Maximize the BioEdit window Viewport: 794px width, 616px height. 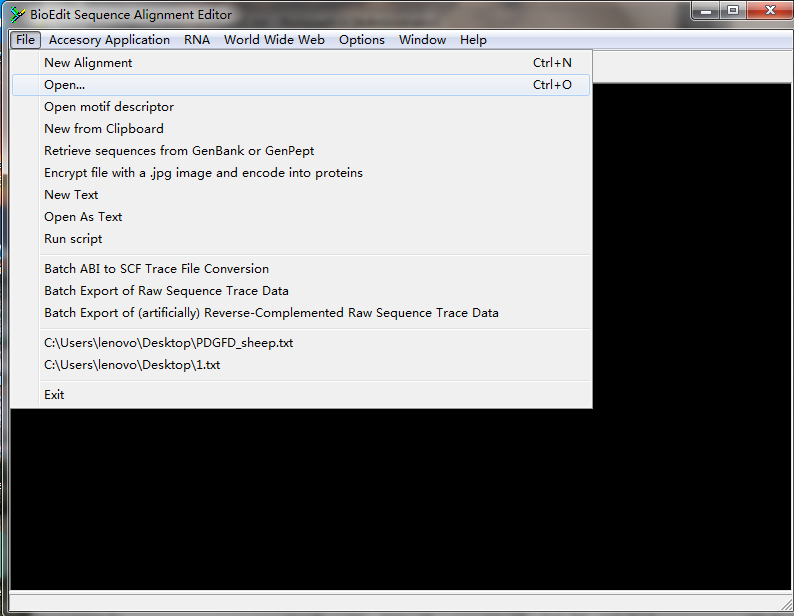[x=733, y=11]
